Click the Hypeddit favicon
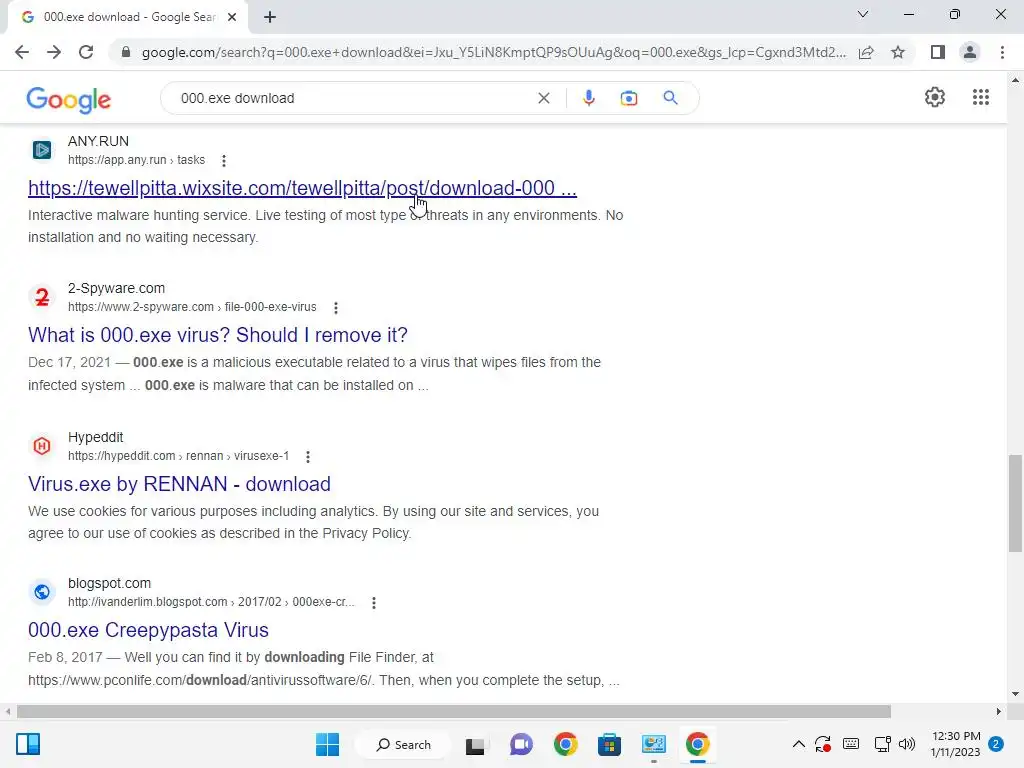This screenshot has height=768, width=1024. (42, 446)
